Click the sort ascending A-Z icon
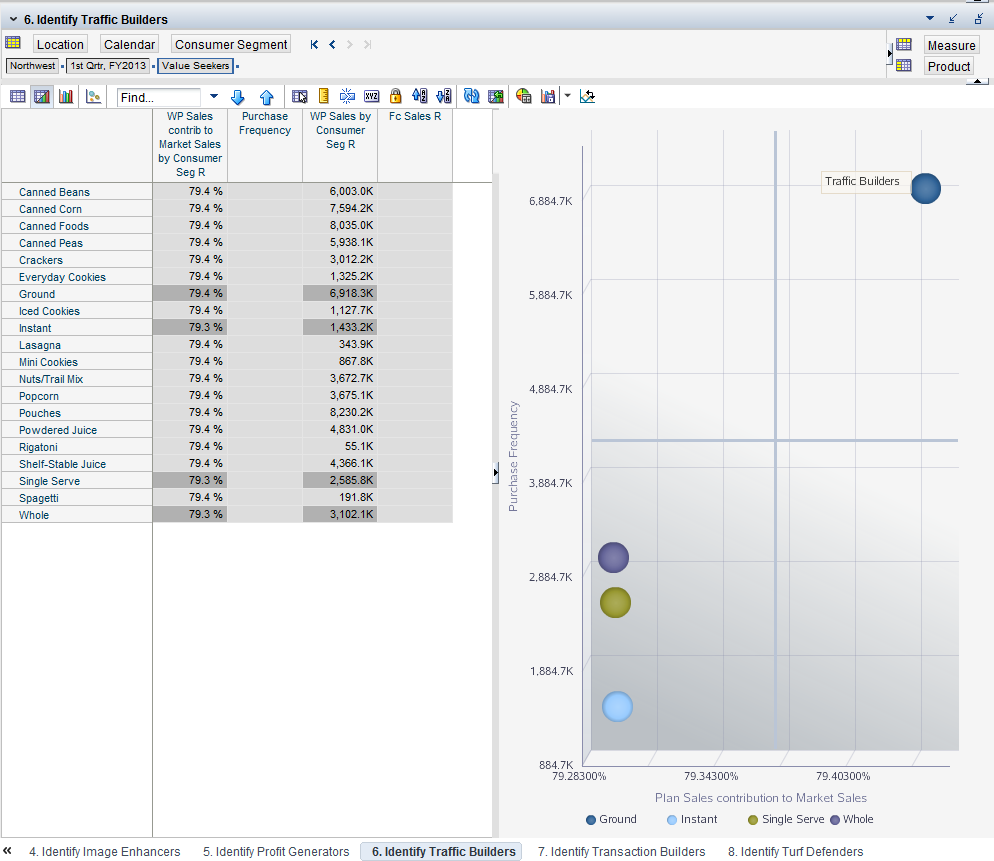This screenshot has height=861, width=994. [419, 97]
